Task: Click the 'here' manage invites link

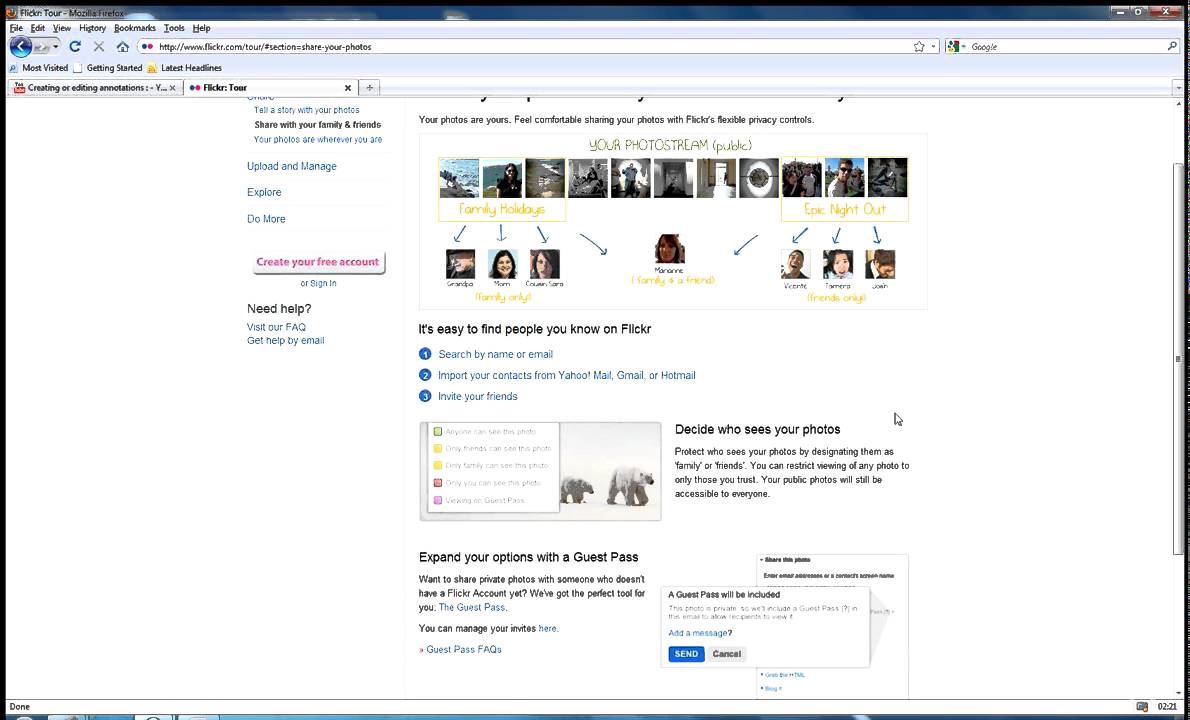Action: tap(547, 628)
